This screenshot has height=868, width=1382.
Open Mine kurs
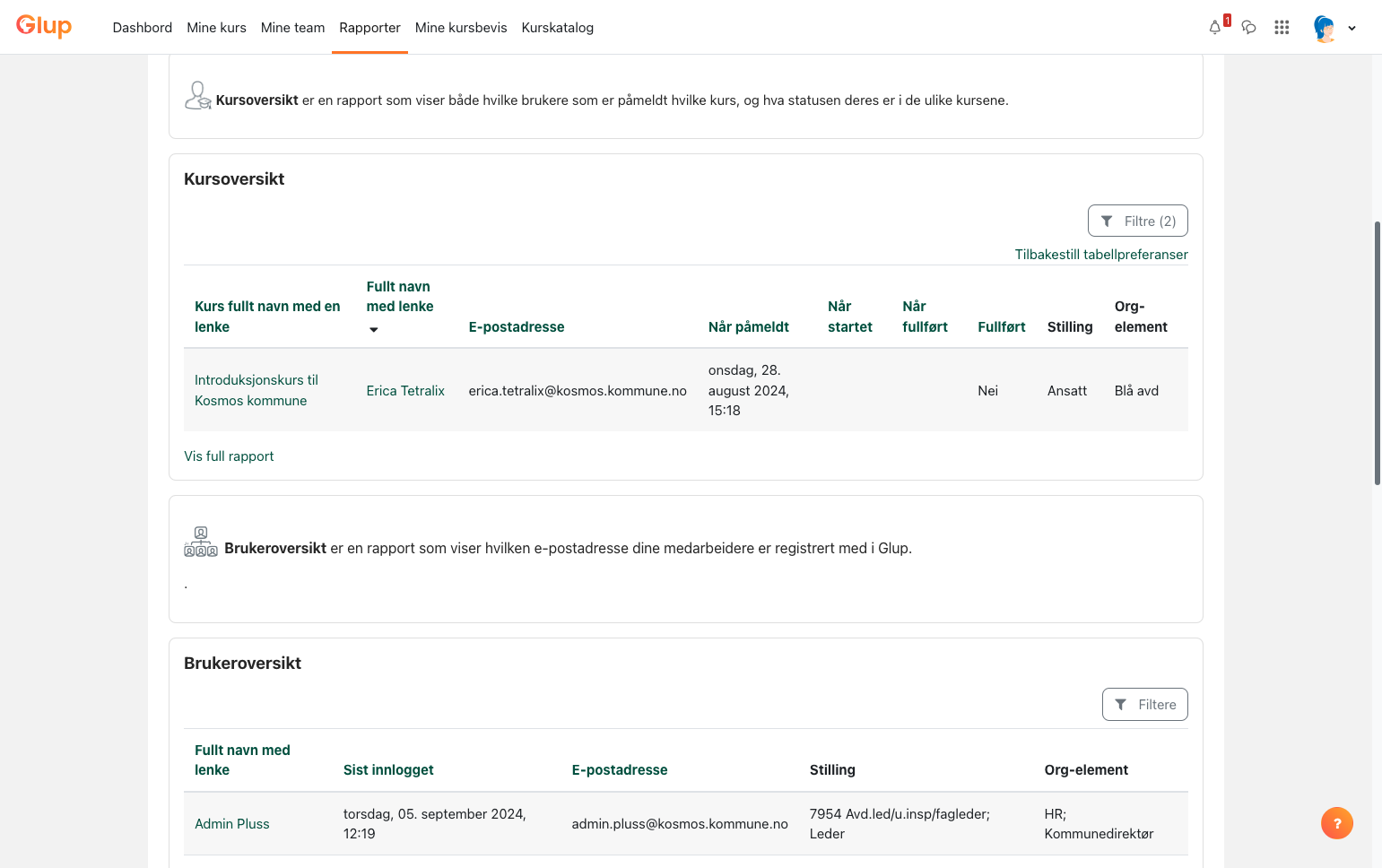pos(216,27)
